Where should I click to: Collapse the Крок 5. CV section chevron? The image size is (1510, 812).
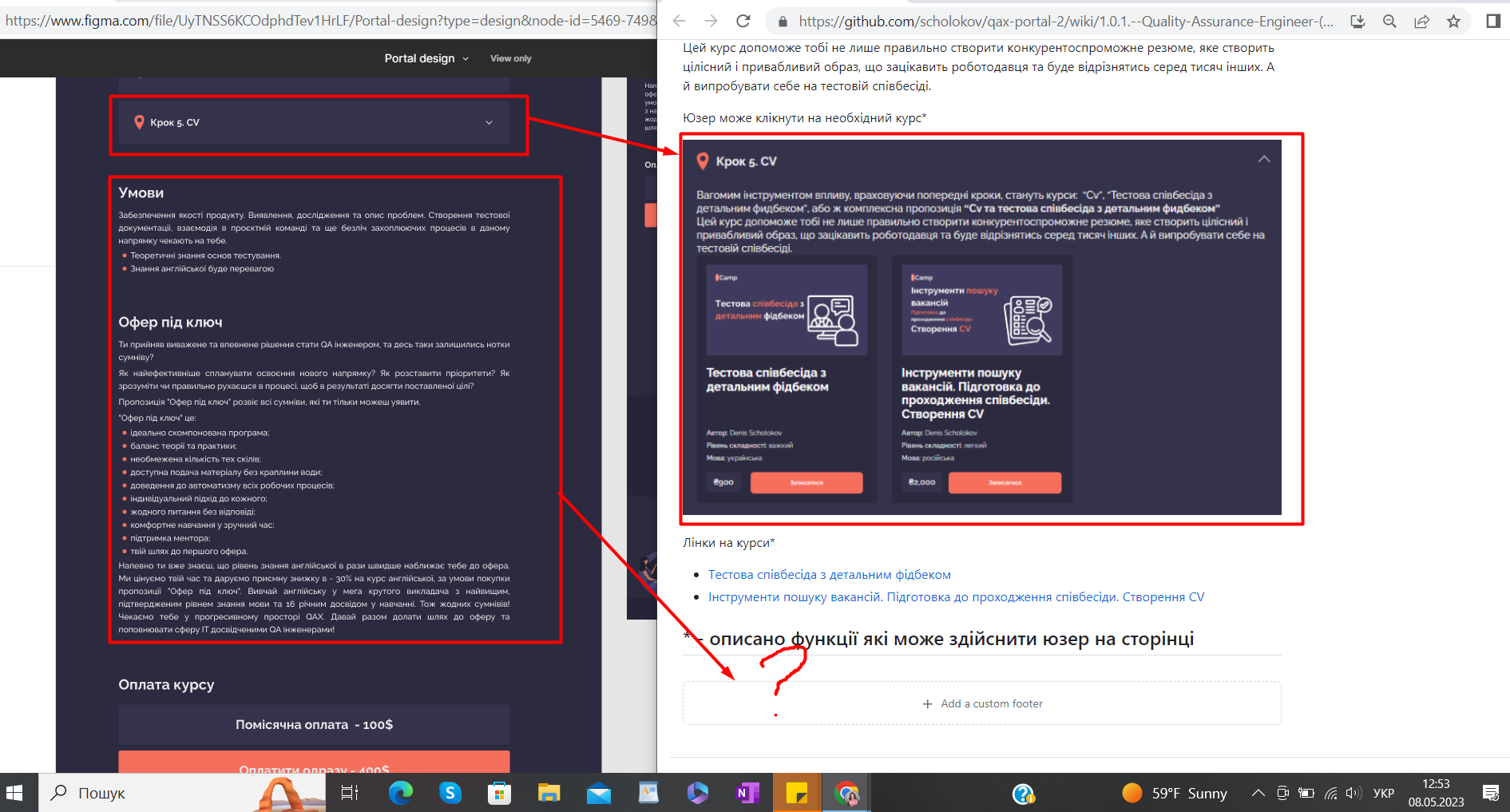[x=1264, y=160]
